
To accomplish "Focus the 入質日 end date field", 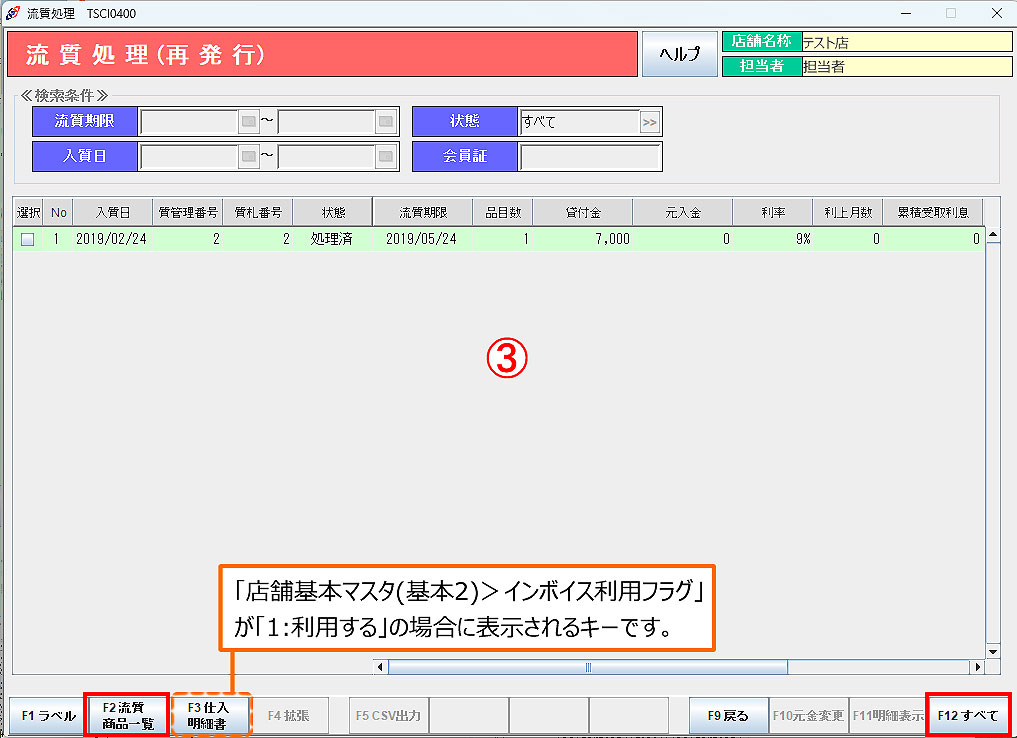I will (326, 156).
